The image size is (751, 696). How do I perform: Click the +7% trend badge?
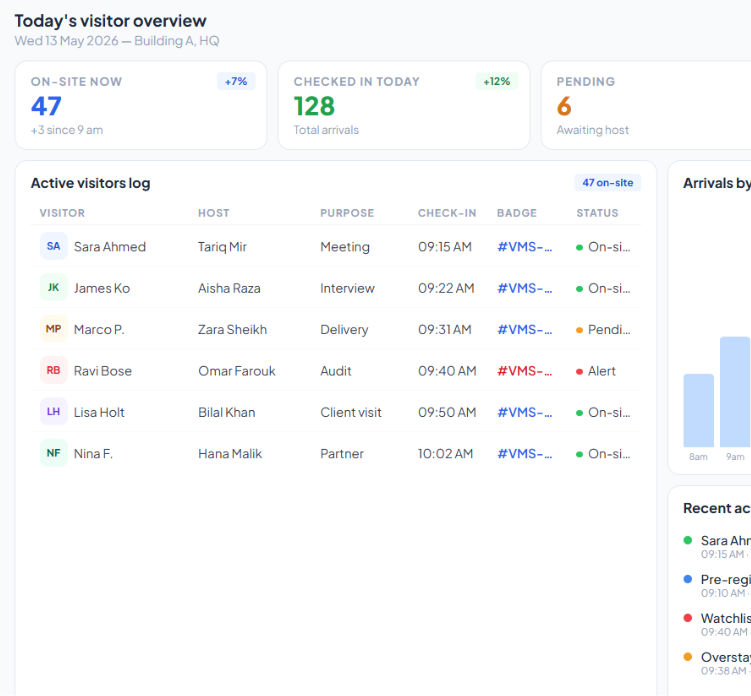tap(236, 81)
